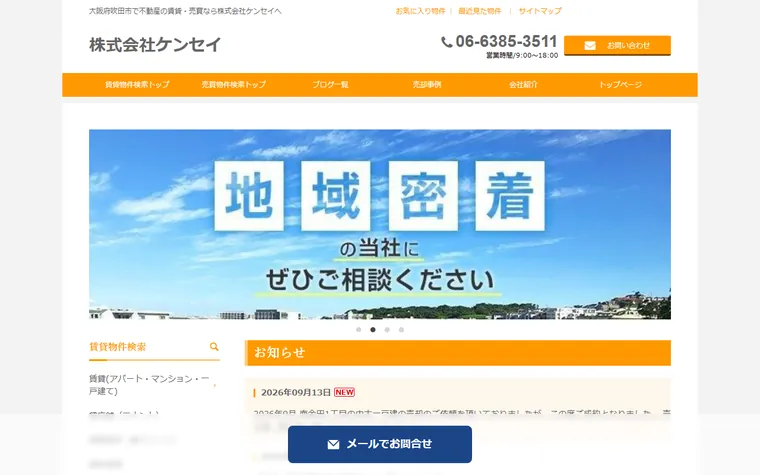Click the orange お問い合わせ button
Image resolution: width=760 pixels, height=475 pixels.
(617, 46)
